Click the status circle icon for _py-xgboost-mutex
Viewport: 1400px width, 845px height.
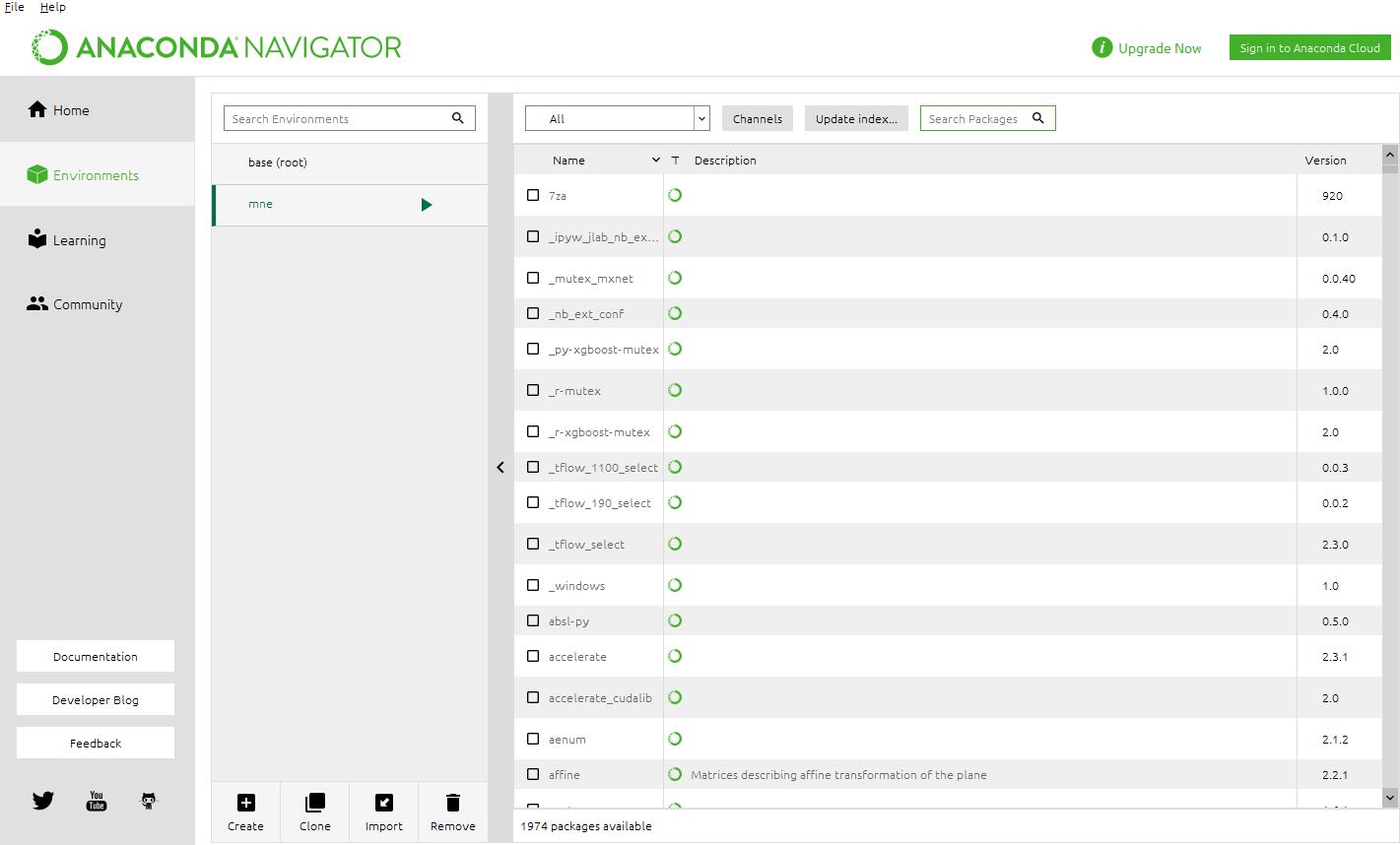click(x=675, y=349)
